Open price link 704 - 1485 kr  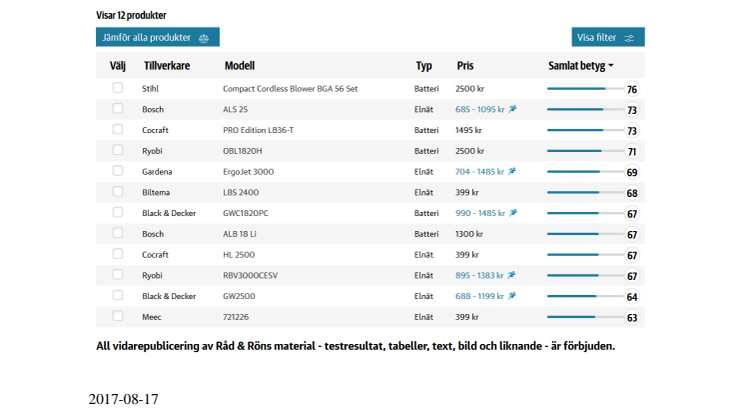coord(479,172)
